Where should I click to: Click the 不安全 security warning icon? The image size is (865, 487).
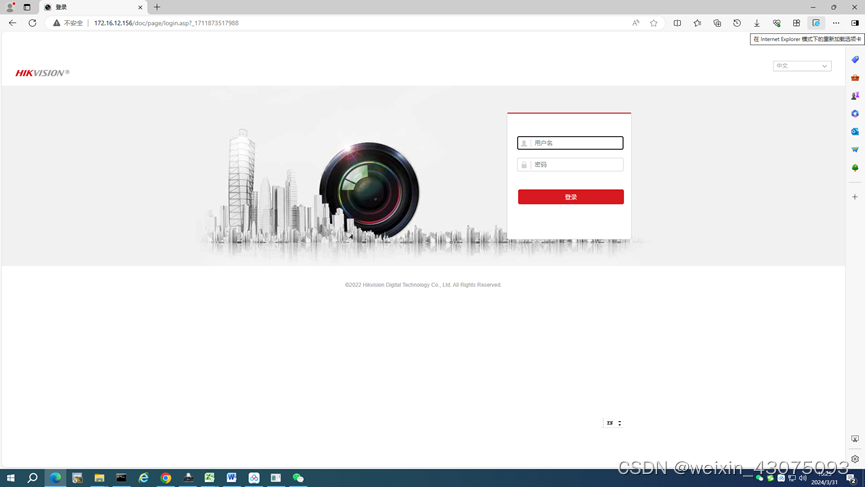(x=56, y=23)
